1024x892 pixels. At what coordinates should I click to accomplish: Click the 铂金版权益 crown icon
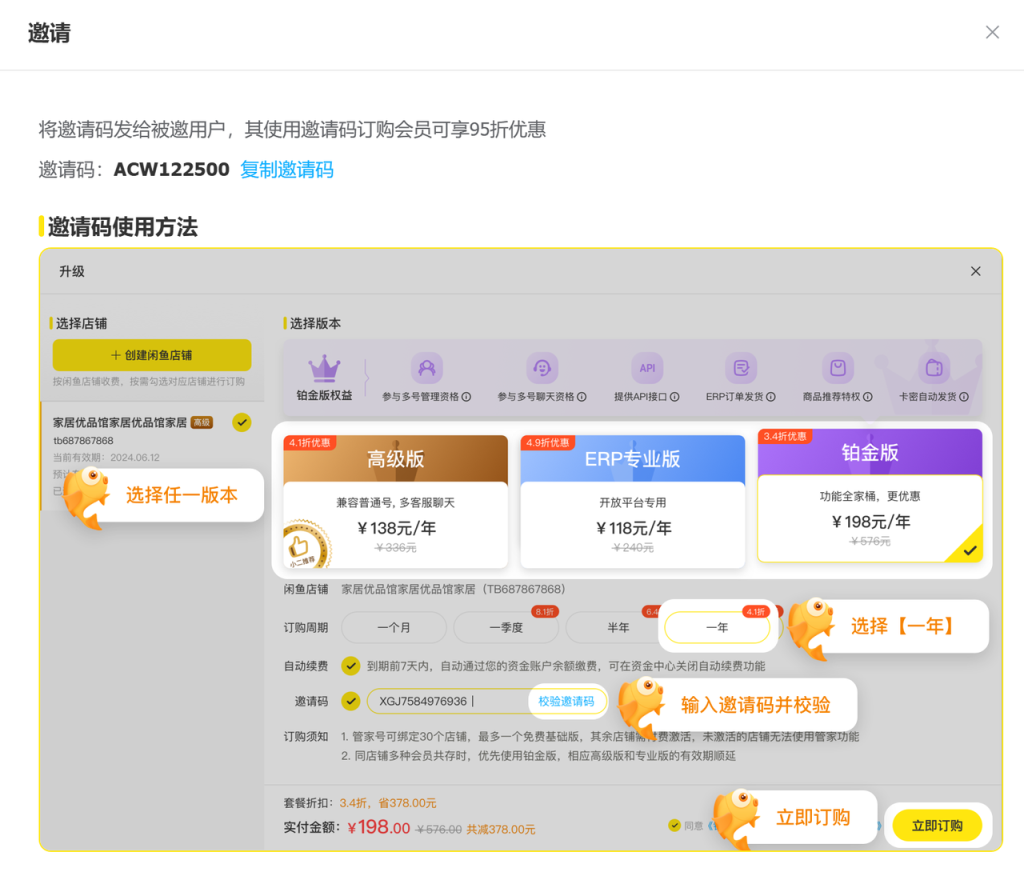[x=324, y=368]
